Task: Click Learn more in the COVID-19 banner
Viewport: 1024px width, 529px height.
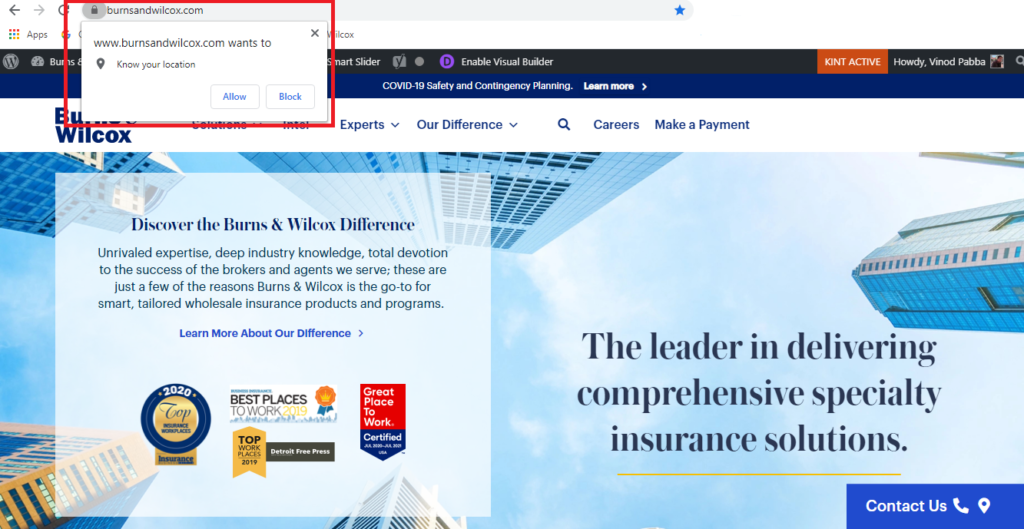Action: [x=615, y=86]
